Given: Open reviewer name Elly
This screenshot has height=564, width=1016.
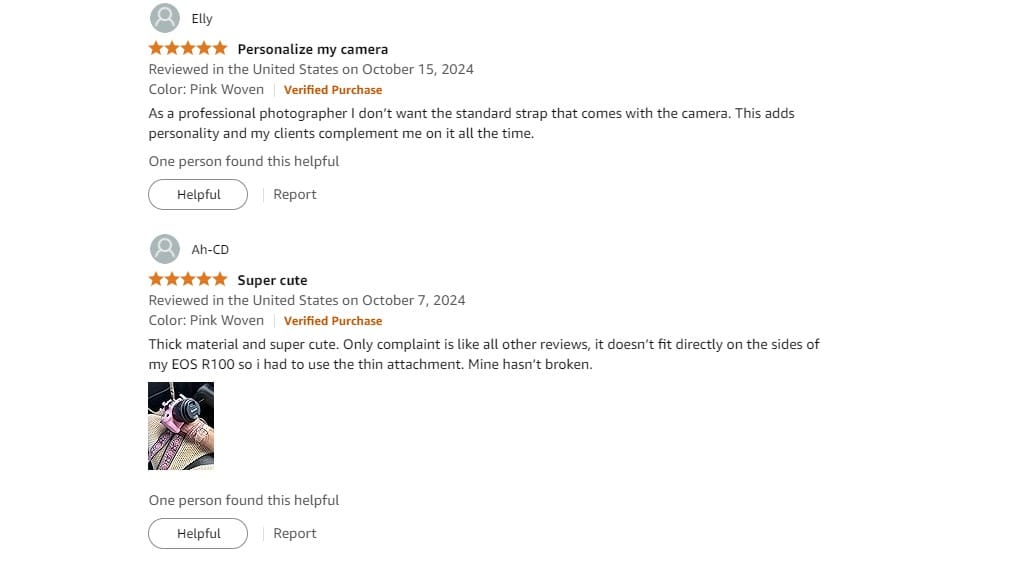Looking at the screenshot, I should pos(202,19).
